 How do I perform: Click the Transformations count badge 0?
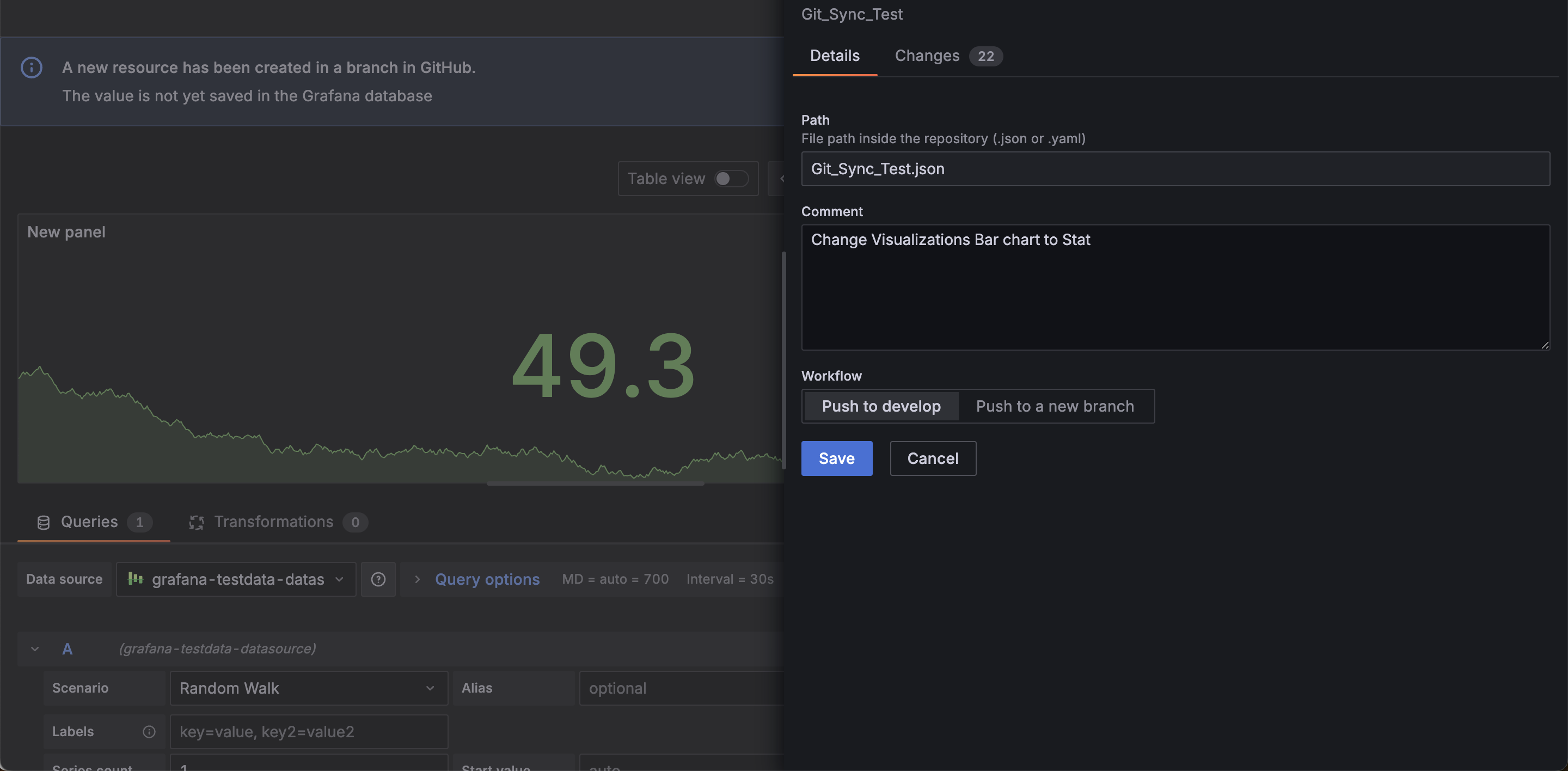coord(355,523)
